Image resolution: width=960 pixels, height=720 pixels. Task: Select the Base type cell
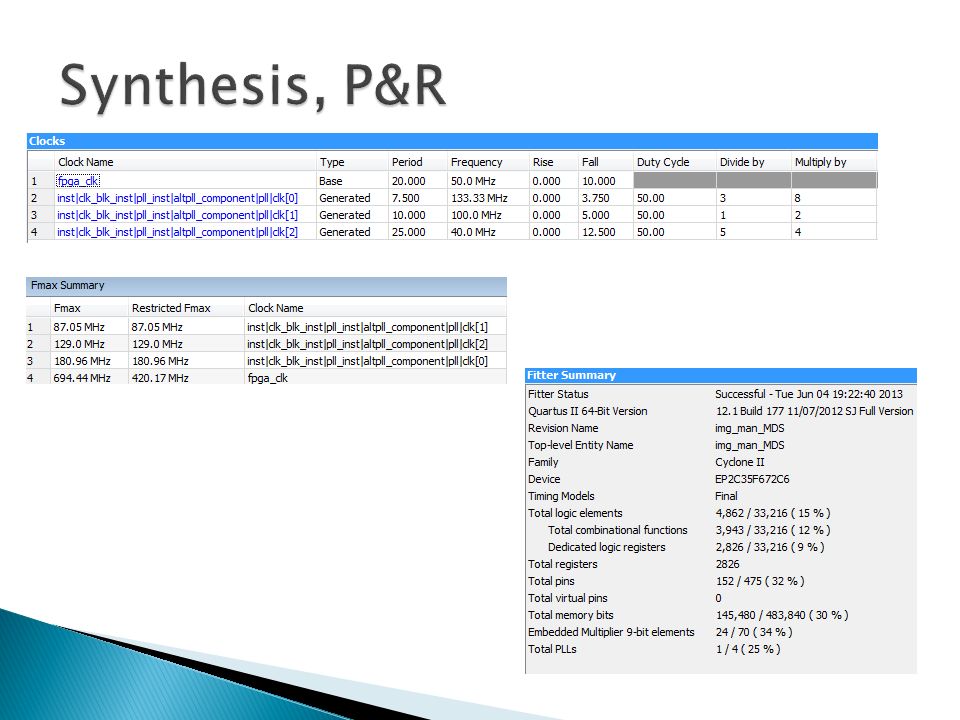331,181
